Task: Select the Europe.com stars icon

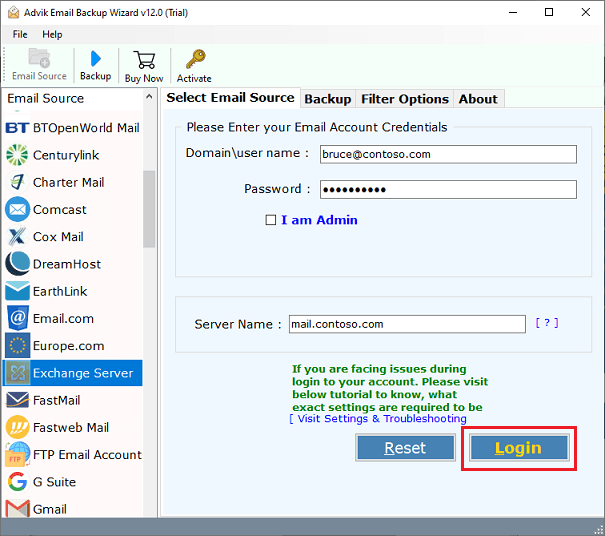Action: (x=17, y=346)
